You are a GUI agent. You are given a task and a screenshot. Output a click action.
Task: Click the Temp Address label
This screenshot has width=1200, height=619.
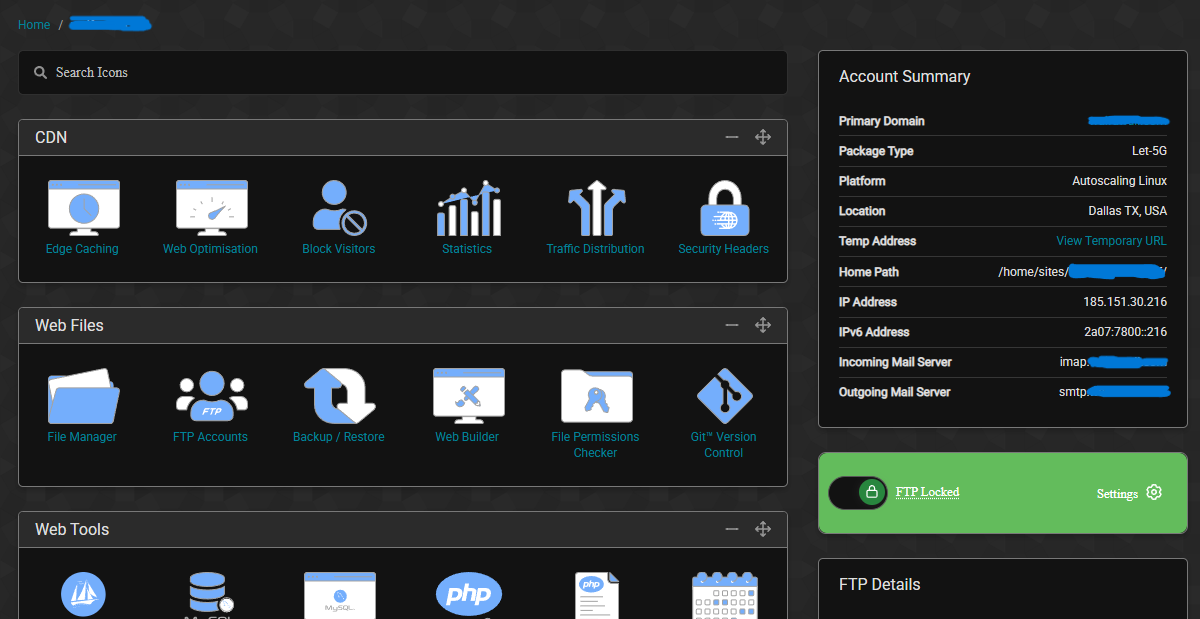[x=877, y=241]
